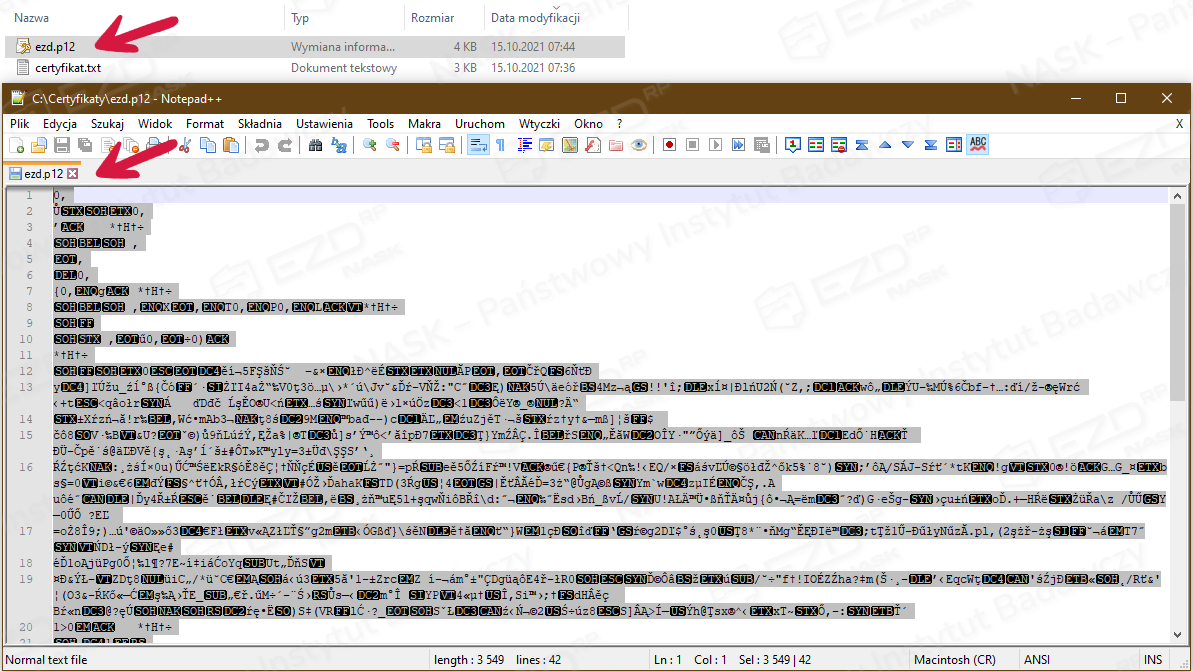The image size is (1193, 672).
Task: Click the Undo arrow icon
Action: click(x=261, y=146)
